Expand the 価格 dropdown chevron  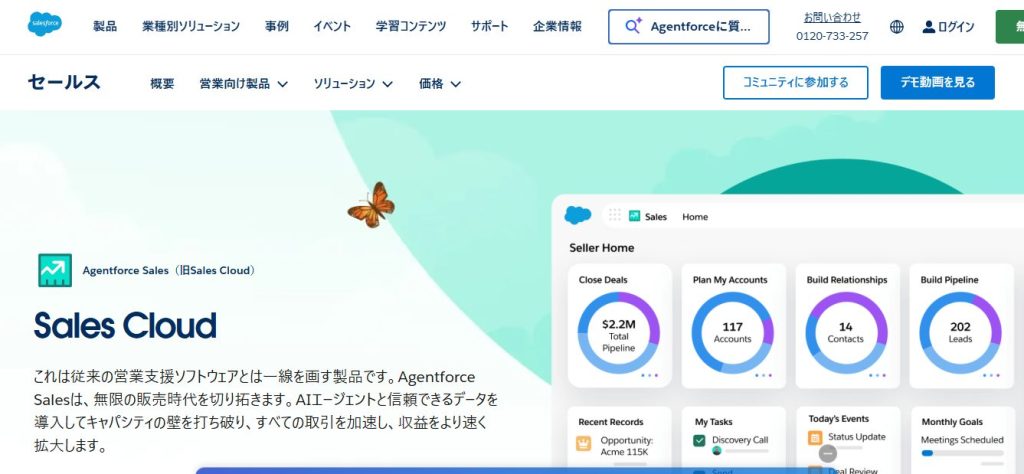click(x=456, y=84)
